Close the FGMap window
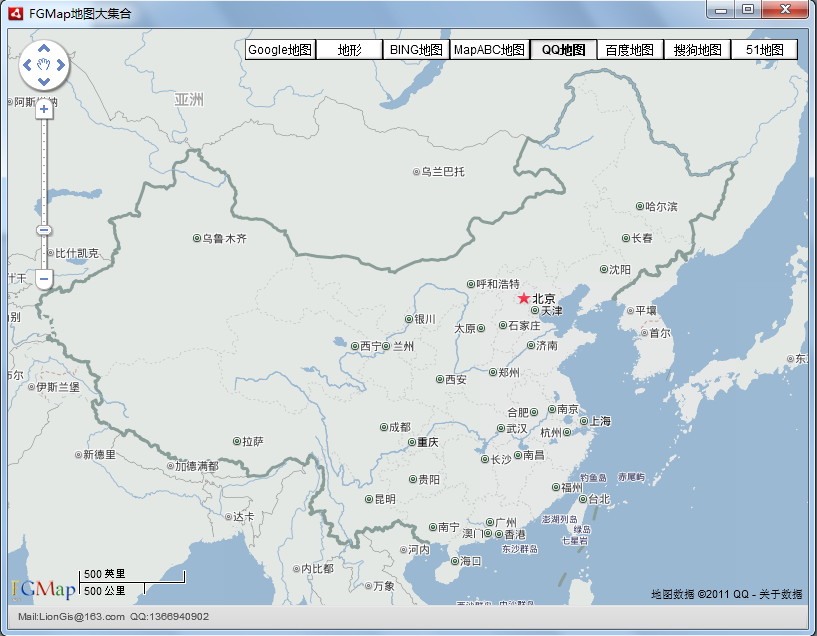Screen dimensions: 817x636 click(786, 9)
